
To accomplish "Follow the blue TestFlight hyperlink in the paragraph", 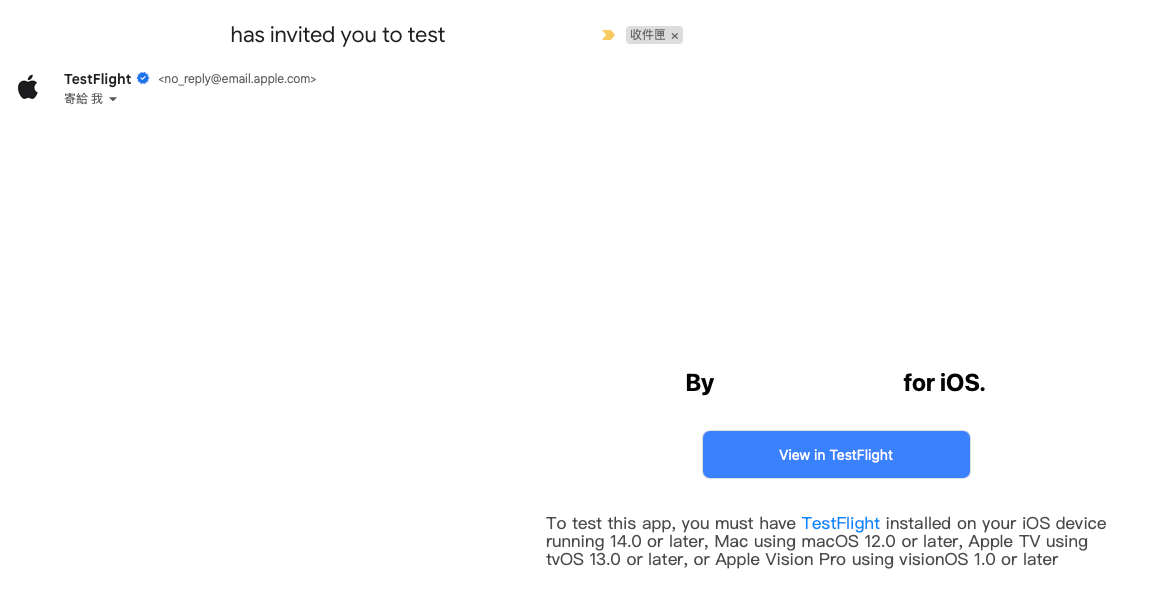I will click(840, 524).
